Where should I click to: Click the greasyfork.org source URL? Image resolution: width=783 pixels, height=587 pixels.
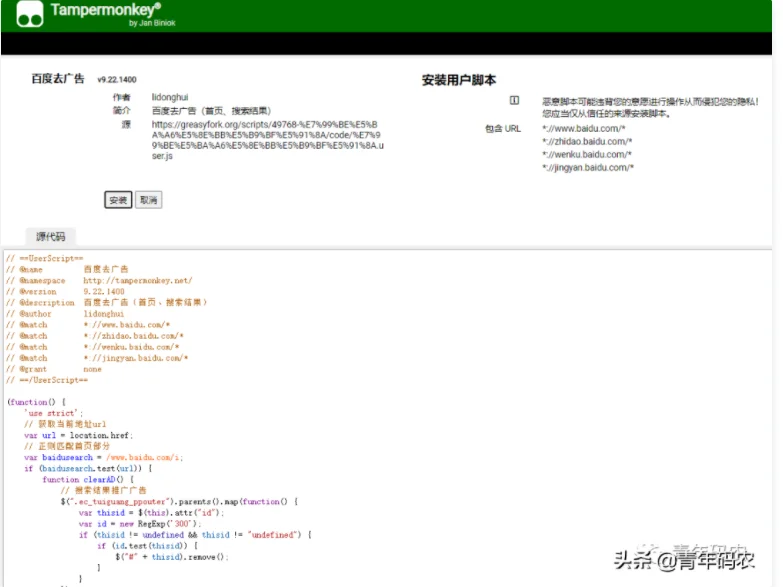[x=268, y=140]
